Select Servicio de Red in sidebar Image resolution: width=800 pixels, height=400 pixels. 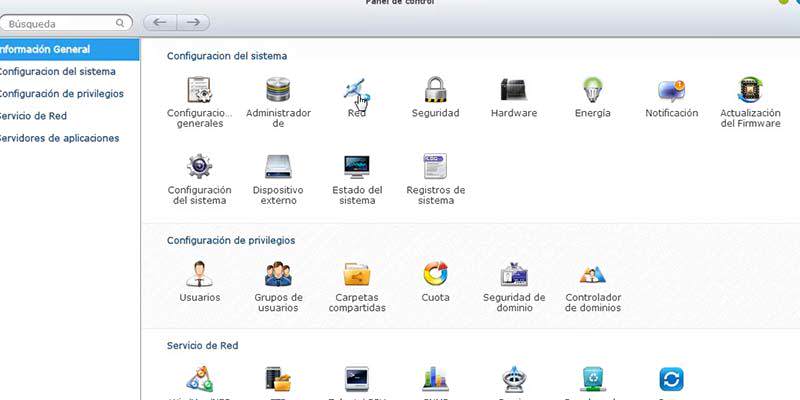point(69,116)
